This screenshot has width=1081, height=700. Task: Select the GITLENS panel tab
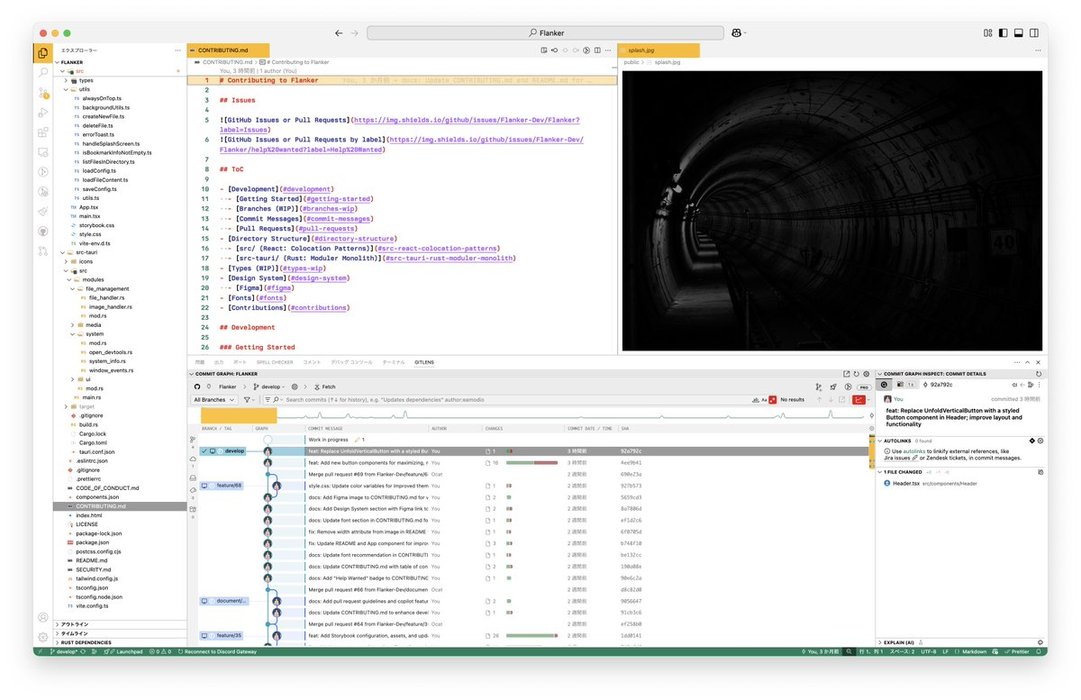click(x=424, y=361)
